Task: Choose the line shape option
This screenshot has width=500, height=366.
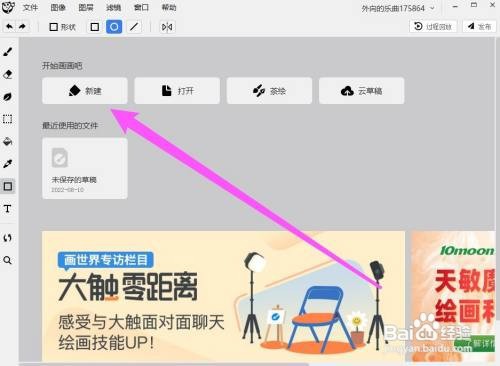Action: click(134, 27)
